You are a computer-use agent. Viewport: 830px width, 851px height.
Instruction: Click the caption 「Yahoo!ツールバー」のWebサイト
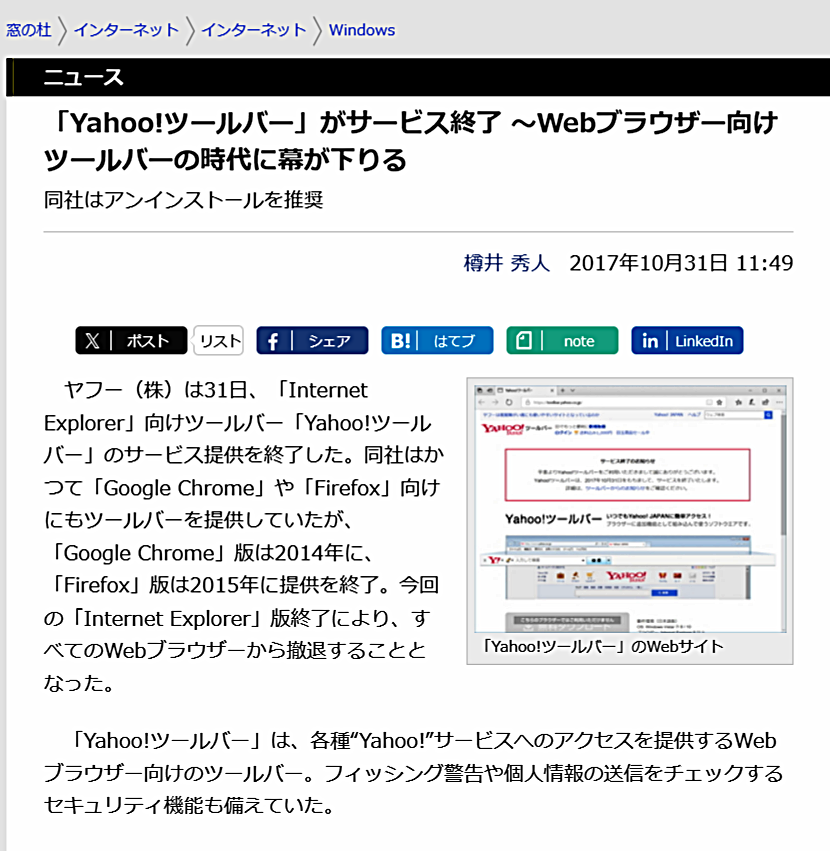tap(603, 646)
